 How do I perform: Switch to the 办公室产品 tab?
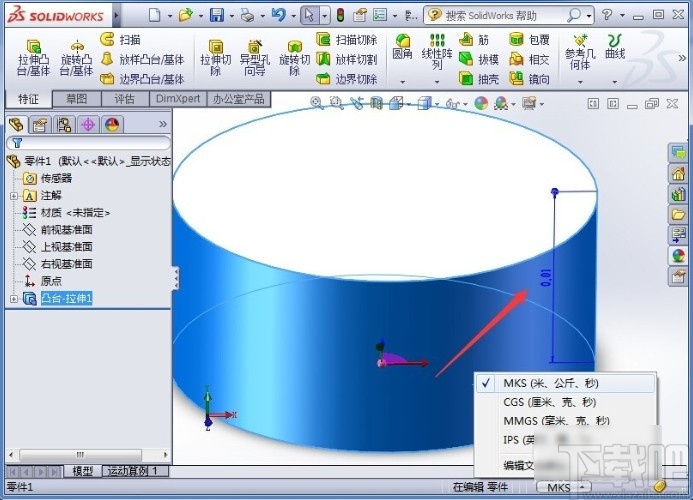click(239, 99)
